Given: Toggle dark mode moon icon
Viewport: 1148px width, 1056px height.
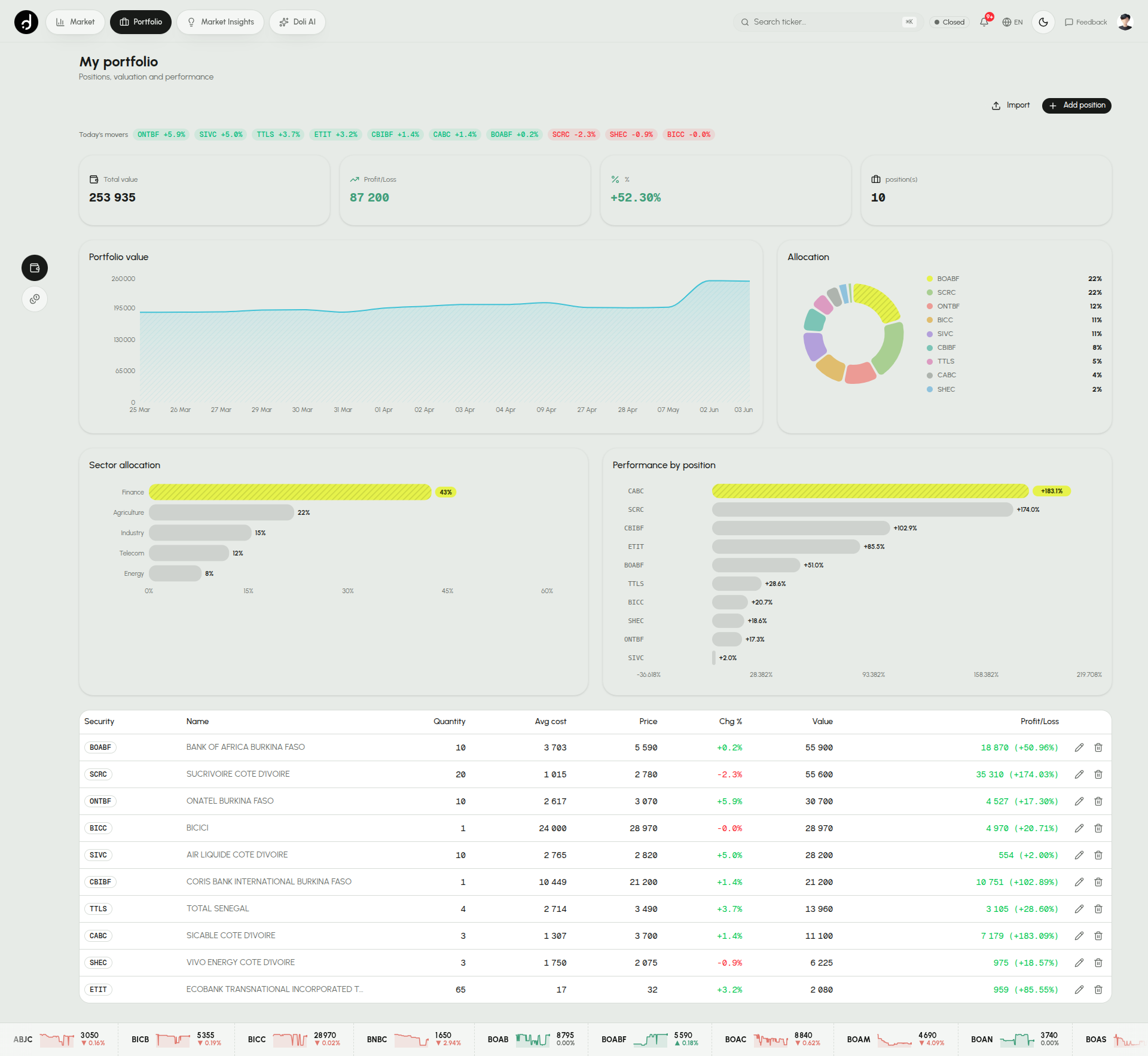Looking at the screenshot, I should pyautogui.click(x=1043, y=22).
